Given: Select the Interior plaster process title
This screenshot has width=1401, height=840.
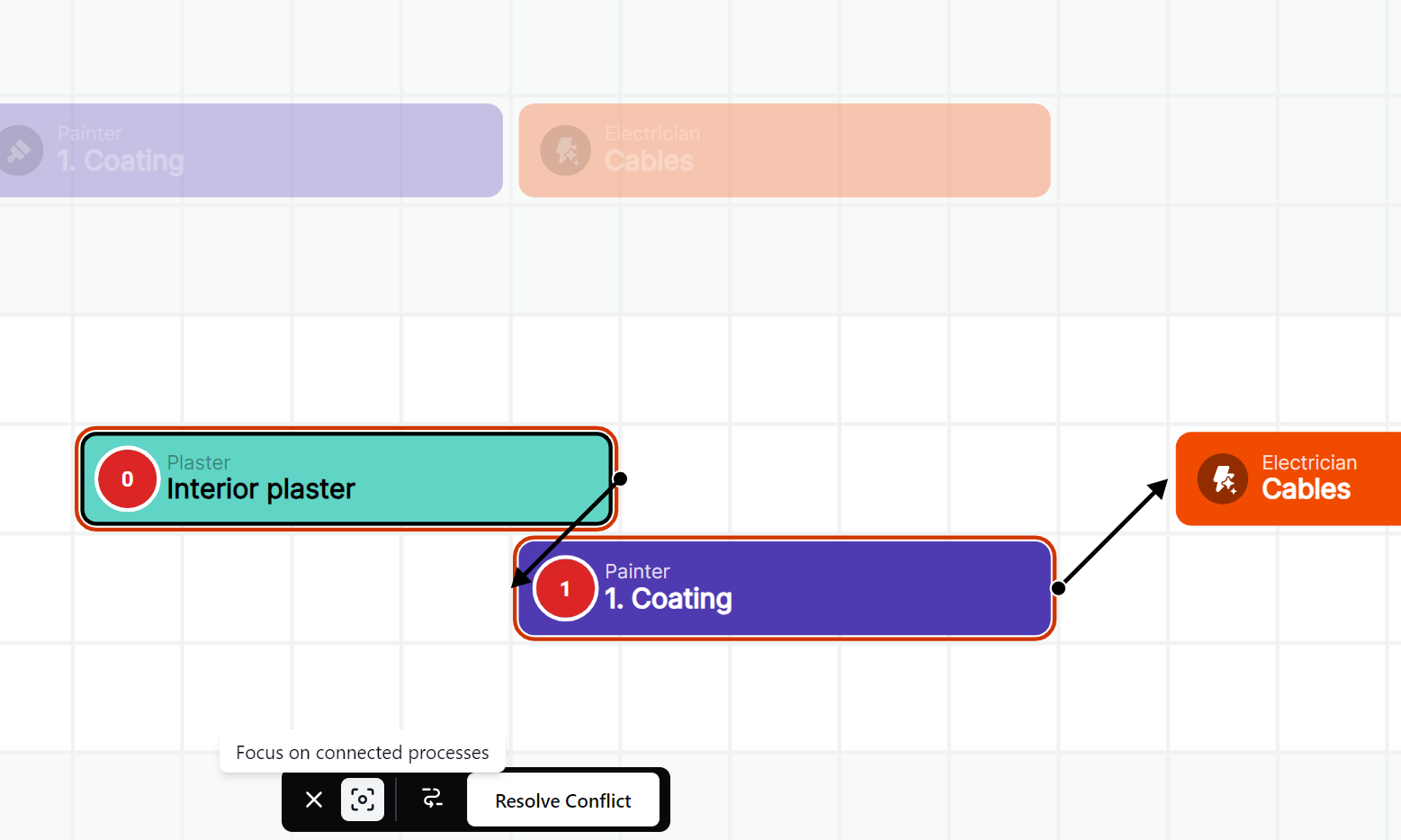Looking at the screenshot, I should point(261,489).
